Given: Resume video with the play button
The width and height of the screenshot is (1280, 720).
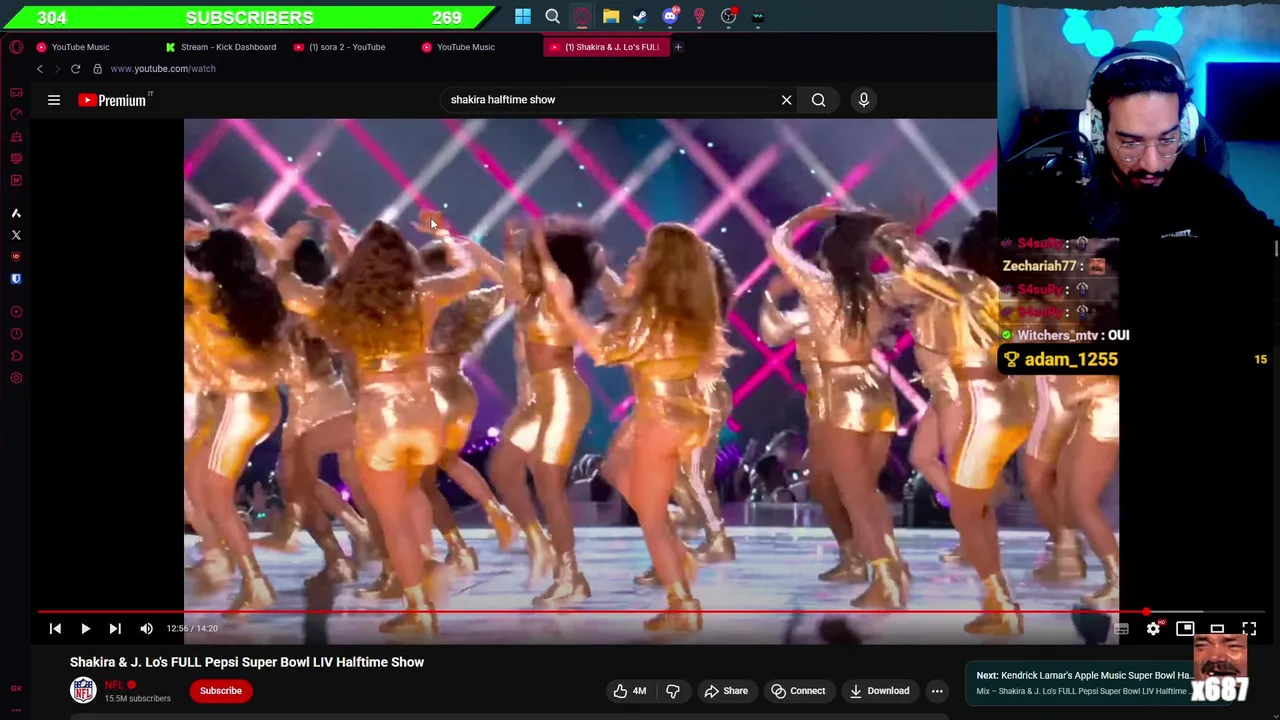Looking at the screenshot, I should 85,628.
